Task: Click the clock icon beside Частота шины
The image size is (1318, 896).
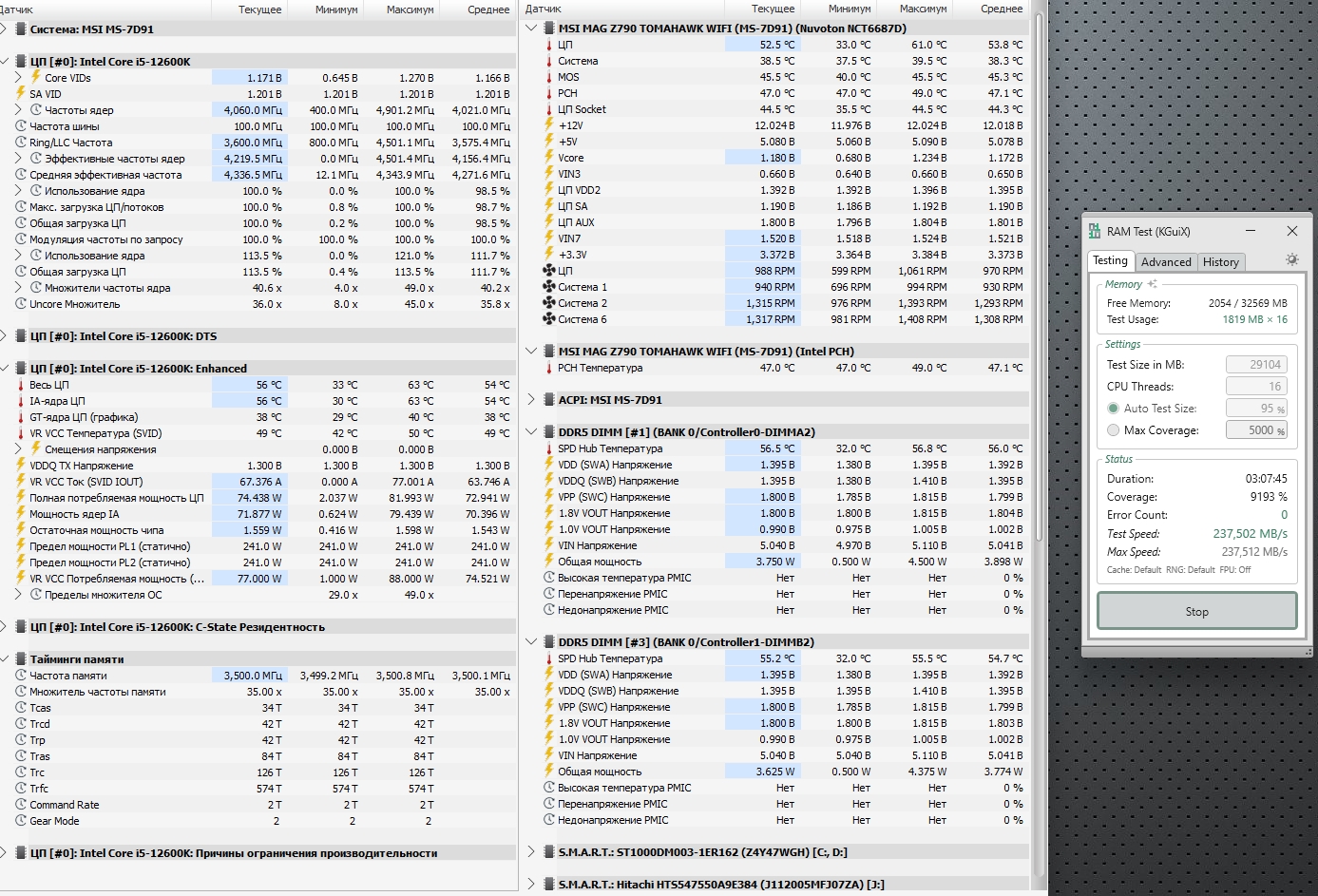Action: 21,125
